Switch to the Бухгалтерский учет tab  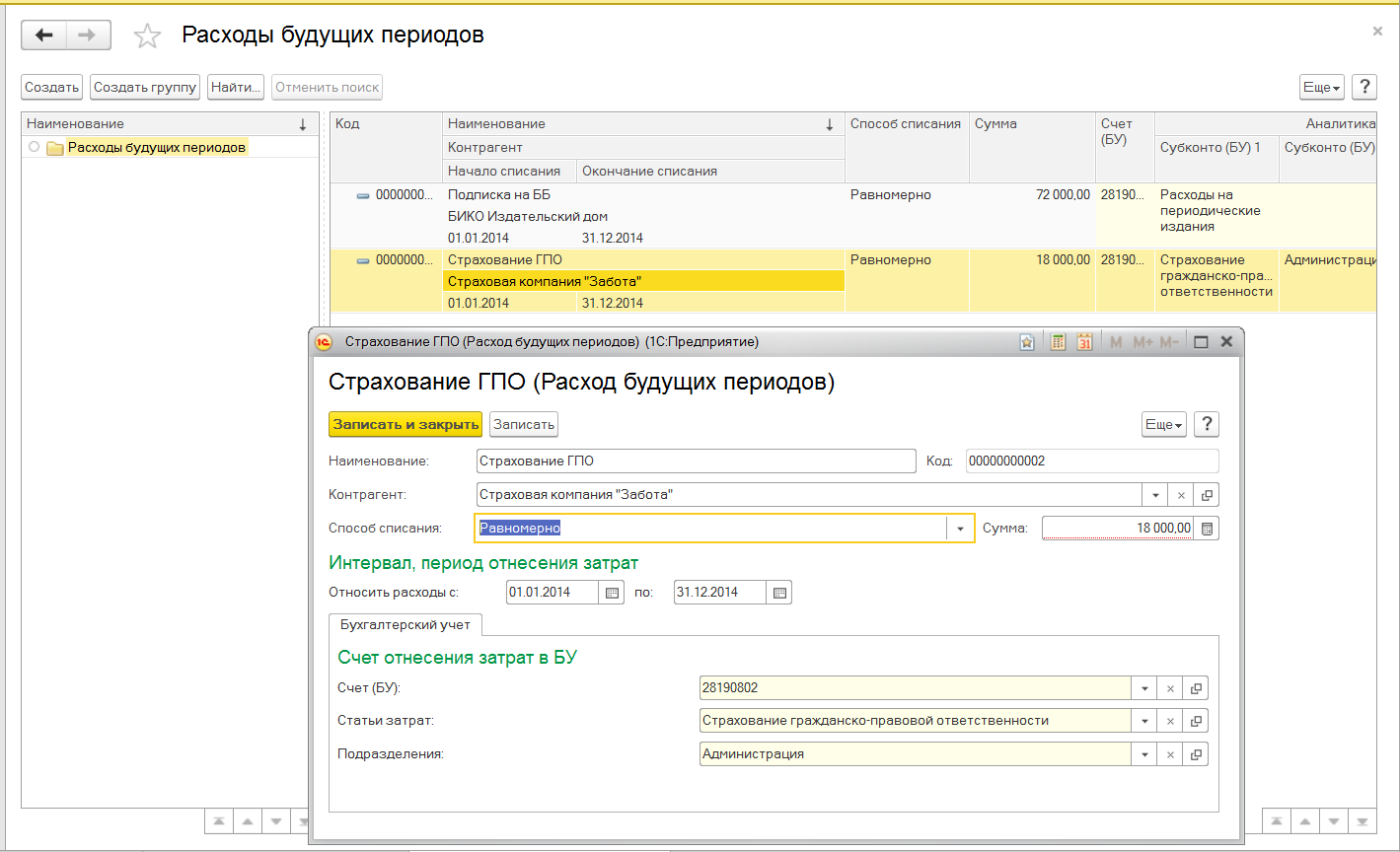tap(405, 624)
